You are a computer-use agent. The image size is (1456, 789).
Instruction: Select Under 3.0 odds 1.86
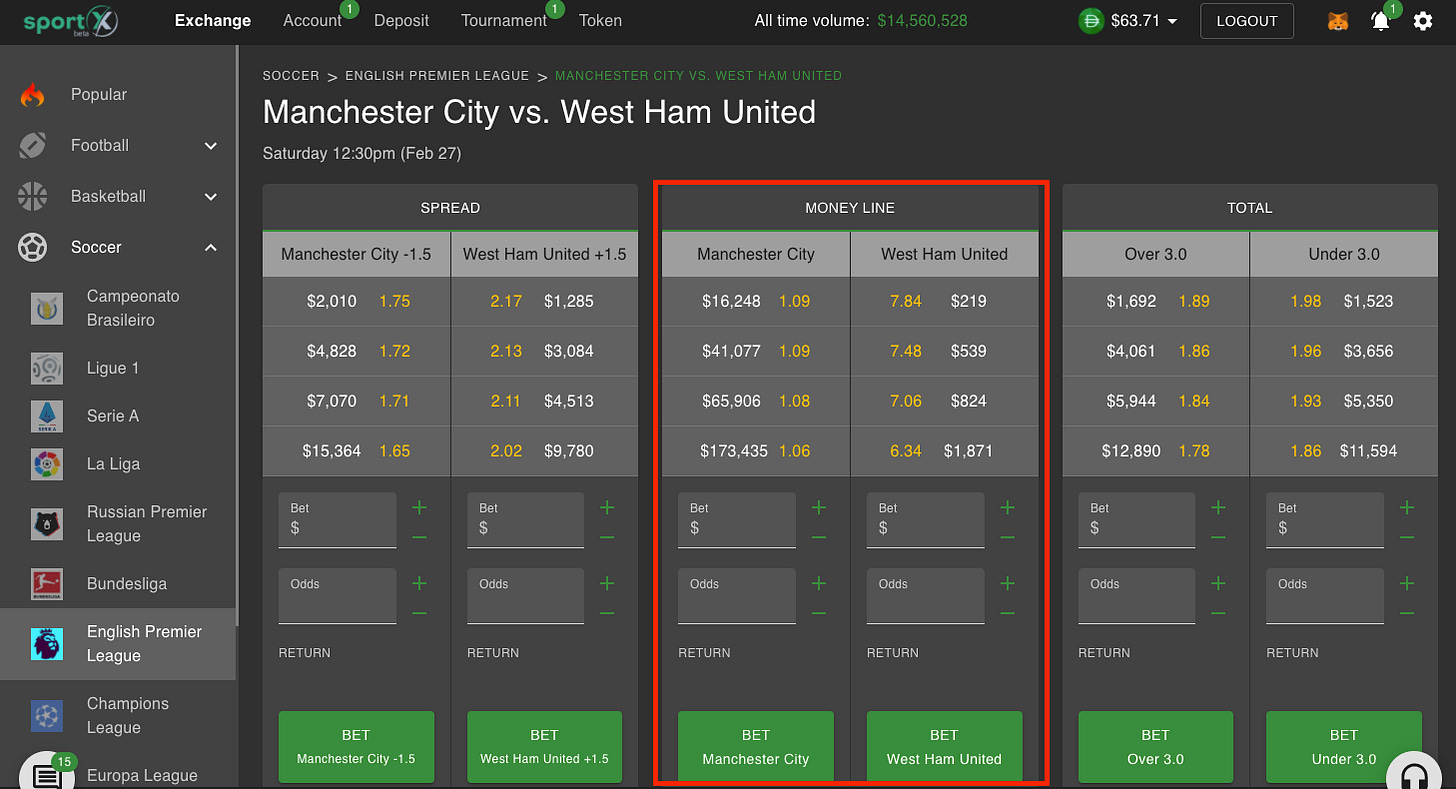click(x=1305, y=451)
